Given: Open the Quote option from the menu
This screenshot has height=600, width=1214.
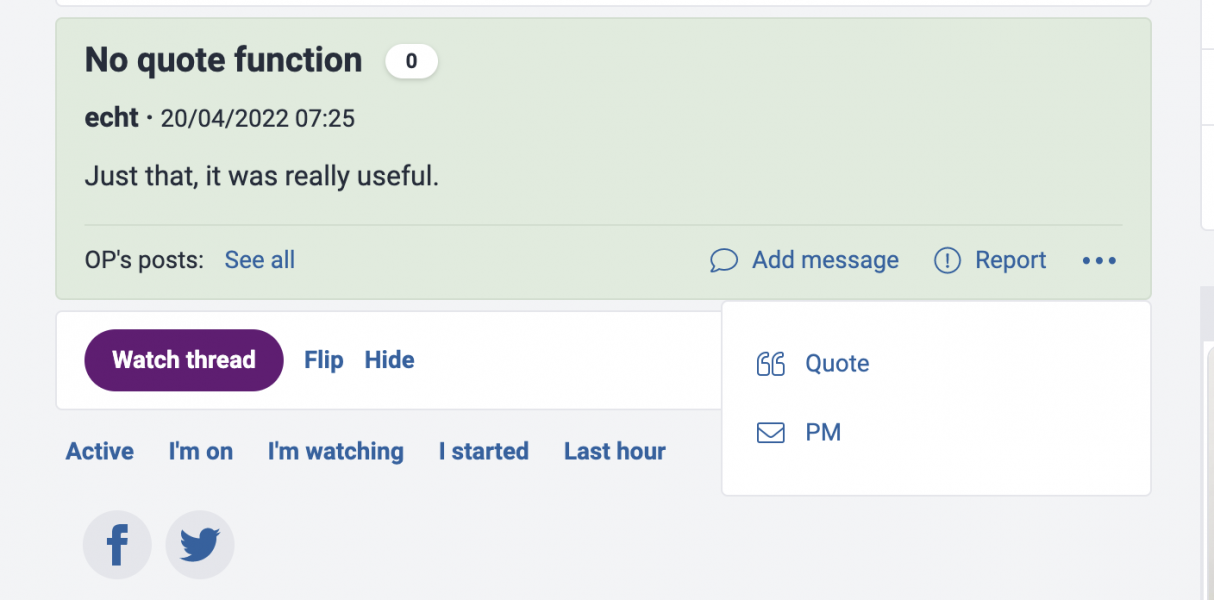Looking at the screenshot, I should click(837, 364).
